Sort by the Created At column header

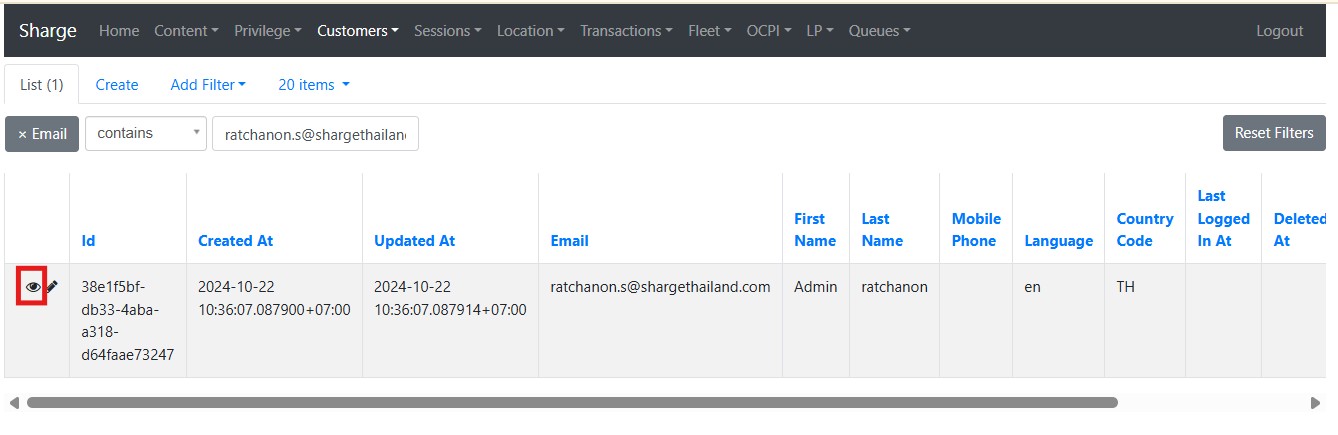(x=235, y=241)
